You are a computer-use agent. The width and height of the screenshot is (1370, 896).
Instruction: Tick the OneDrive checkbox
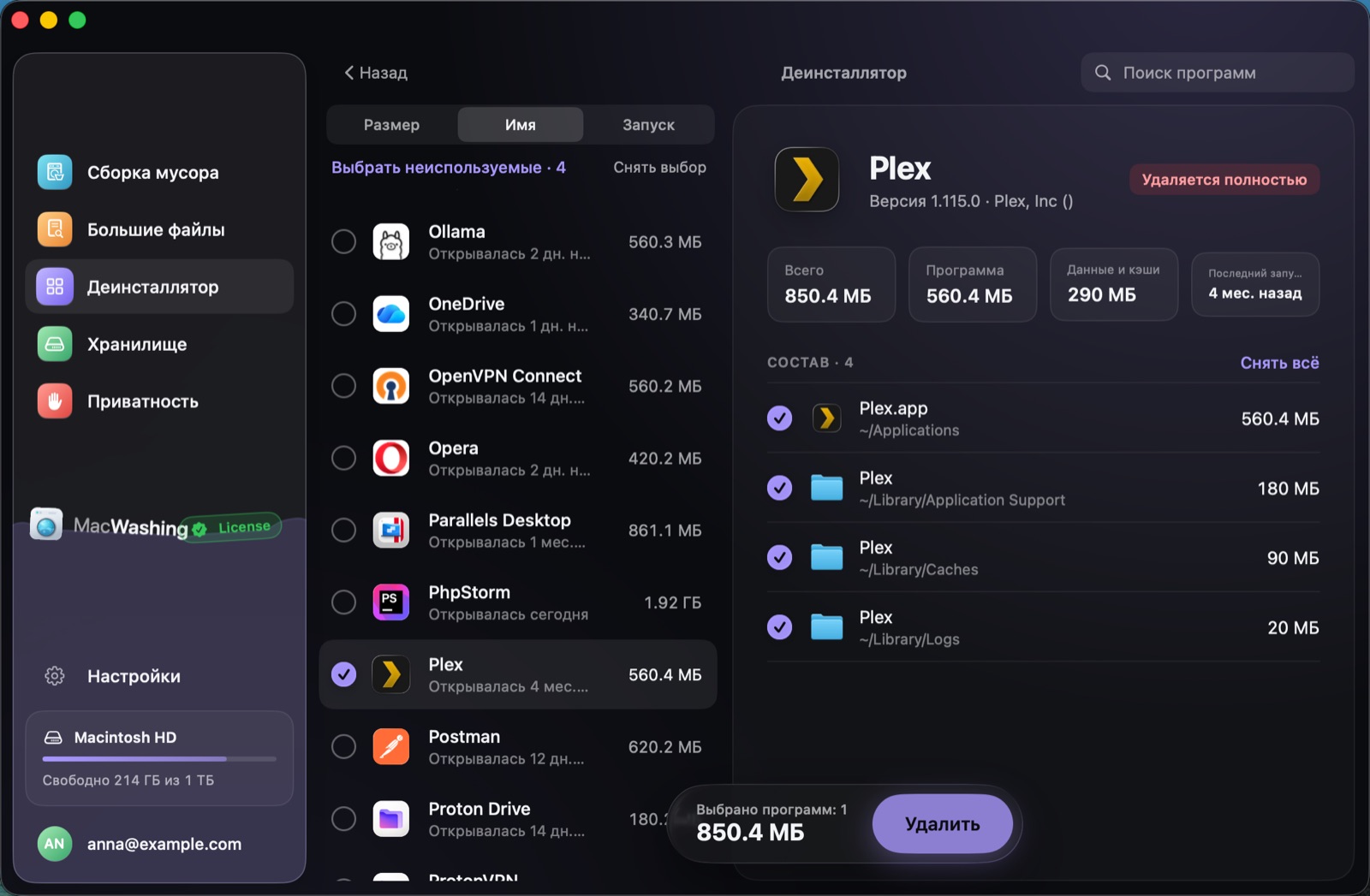[343, 314]
